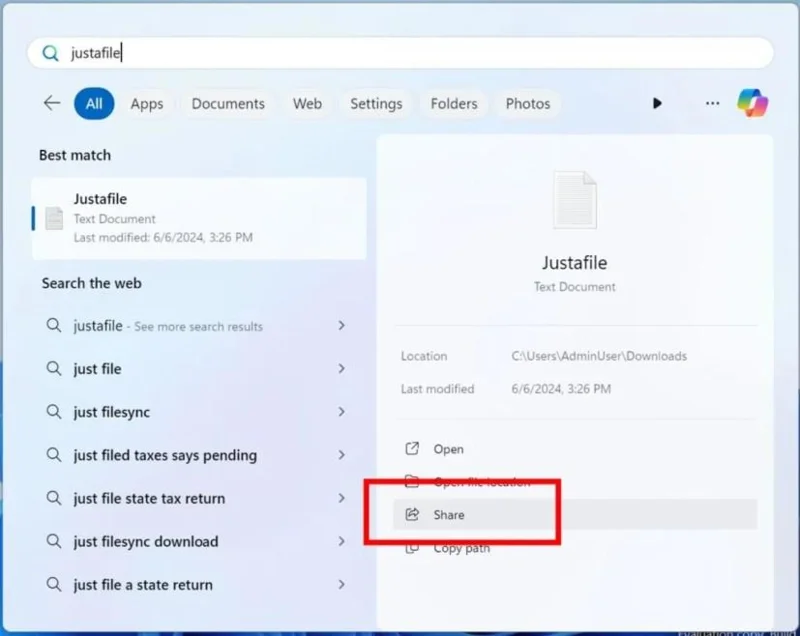The width and height of the screenshot is (800, 636).
Task: Click the Open action icon
Action: 412,448
